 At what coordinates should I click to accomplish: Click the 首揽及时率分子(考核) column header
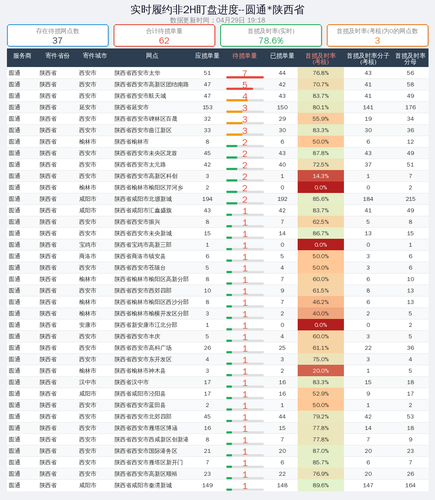[x=368, y=58]
